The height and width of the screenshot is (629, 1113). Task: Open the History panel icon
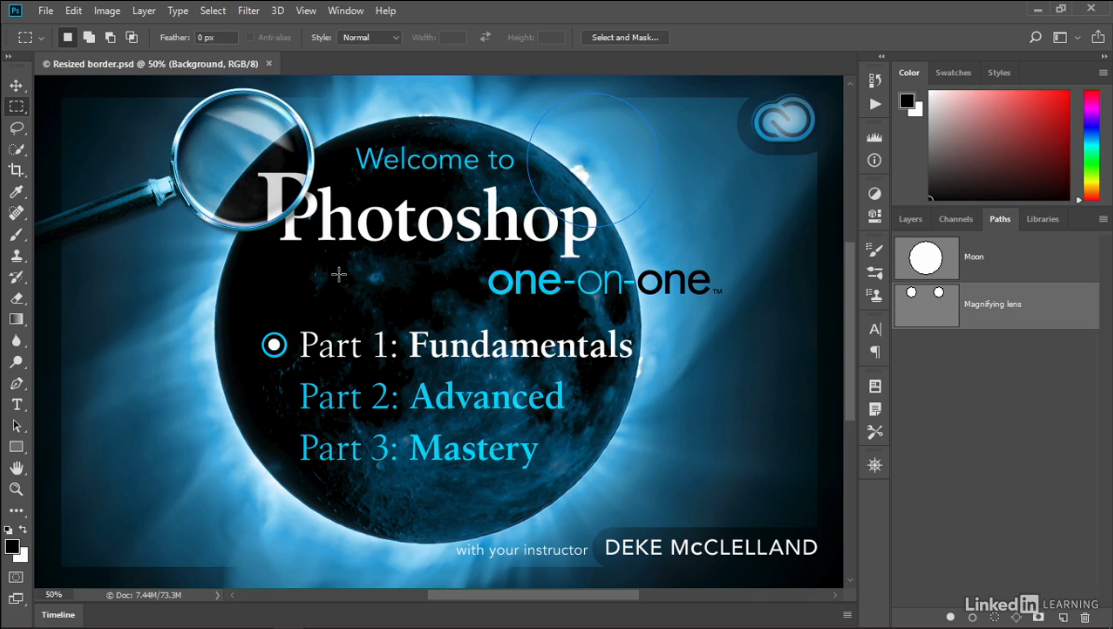coord(874,80)
